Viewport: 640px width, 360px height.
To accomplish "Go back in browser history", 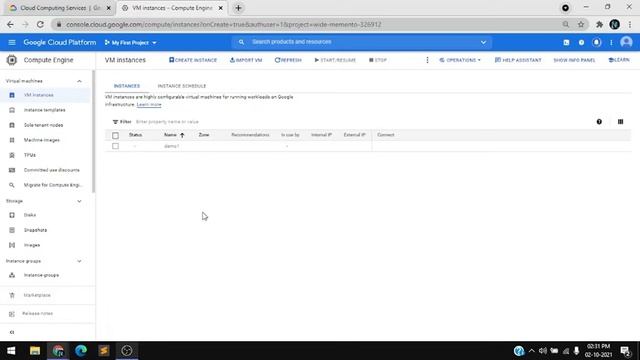I will 10,24.
